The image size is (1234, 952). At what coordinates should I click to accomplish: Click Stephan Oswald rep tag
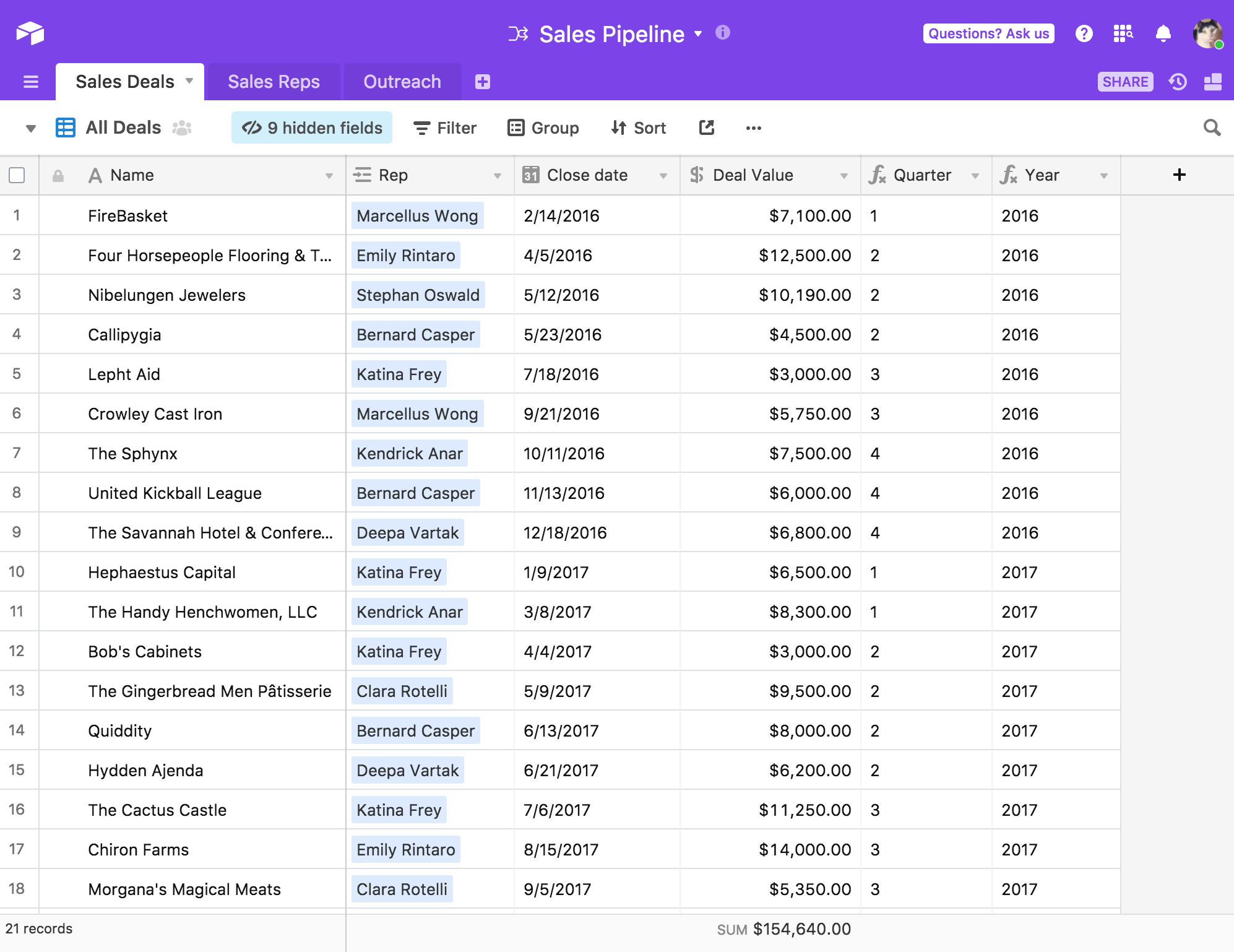(x=418, y=295)
